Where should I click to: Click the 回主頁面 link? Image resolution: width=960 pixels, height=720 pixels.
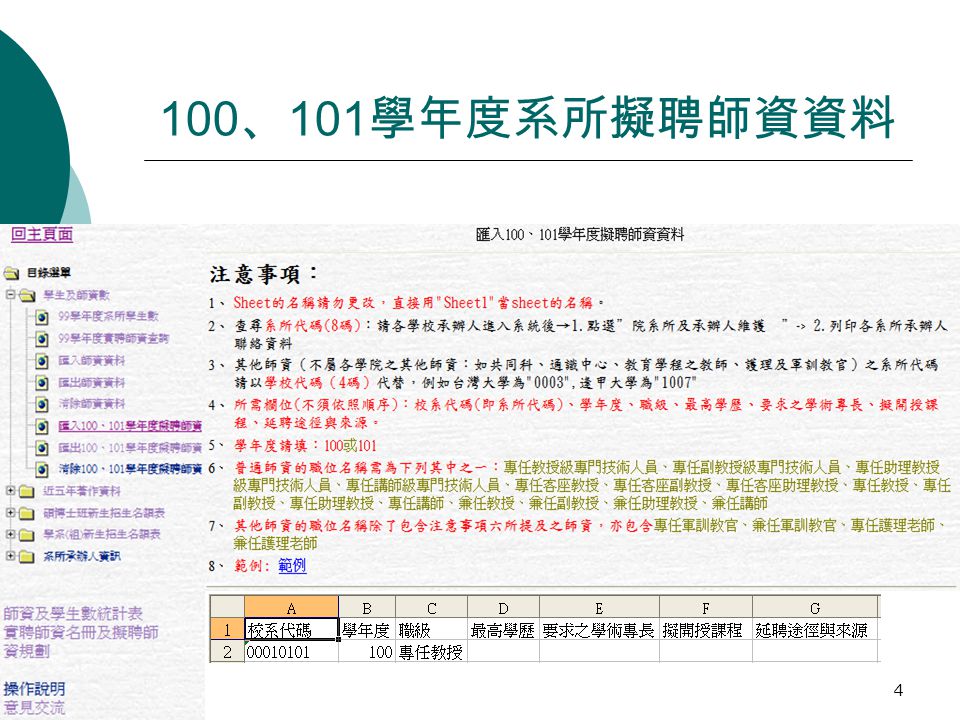tap(42, 234)
